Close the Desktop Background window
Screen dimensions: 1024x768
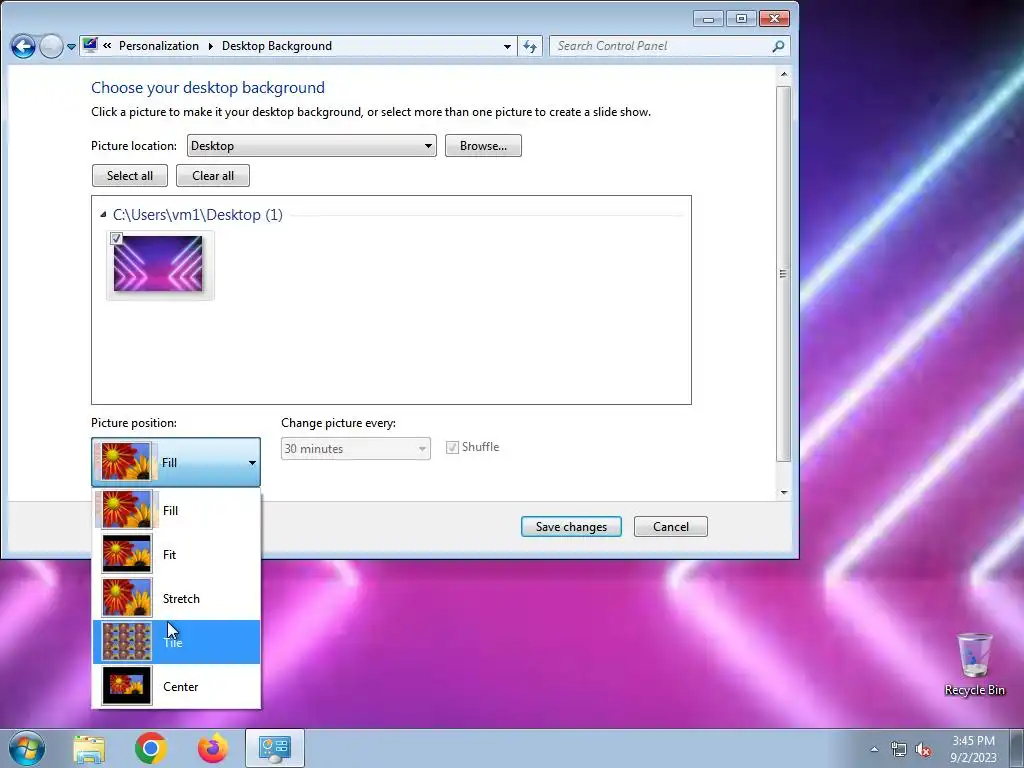click(x=775, y=19)
